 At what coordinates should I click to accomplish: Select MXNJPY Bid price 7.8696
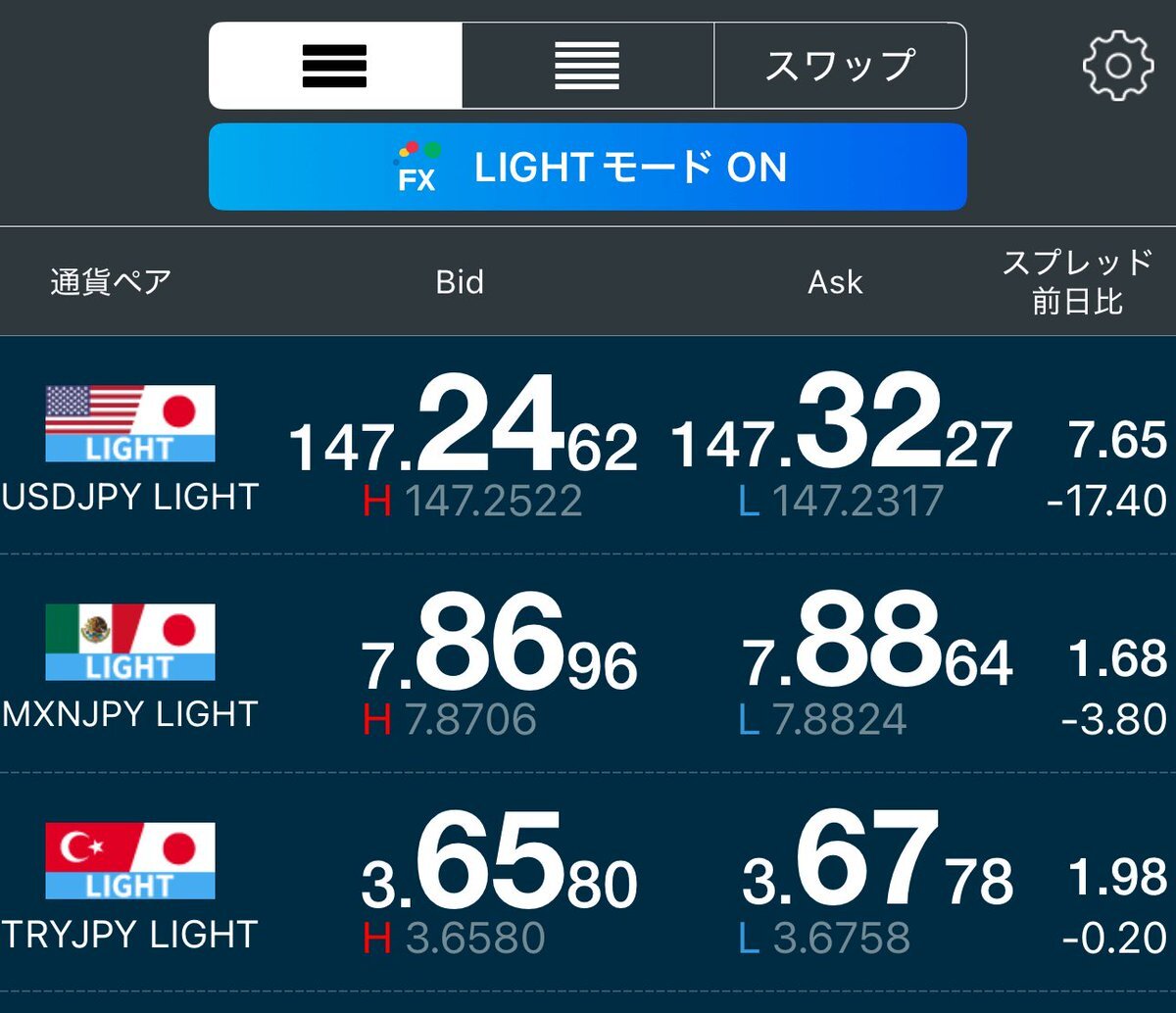pos(500,645)
